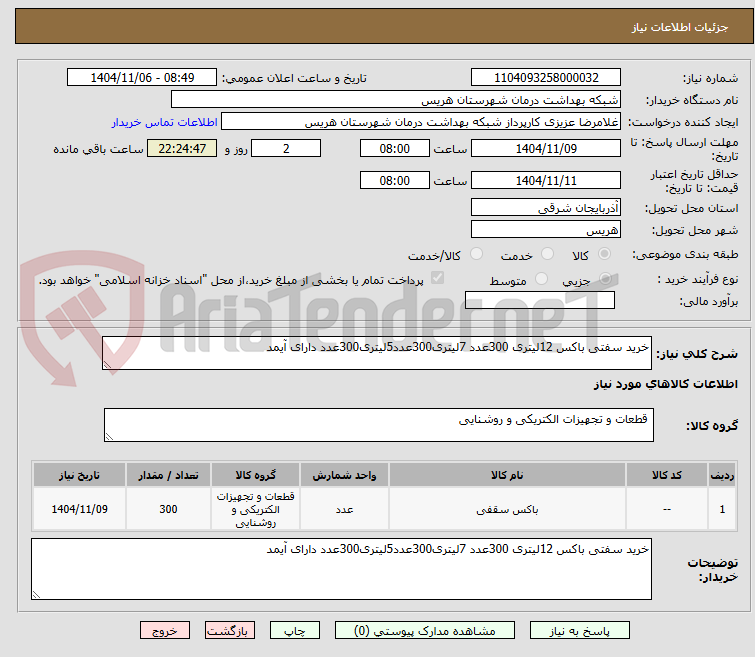Select the خدمت radio button
This screenshot has width=755, height=657.
[x=547, y=254]
